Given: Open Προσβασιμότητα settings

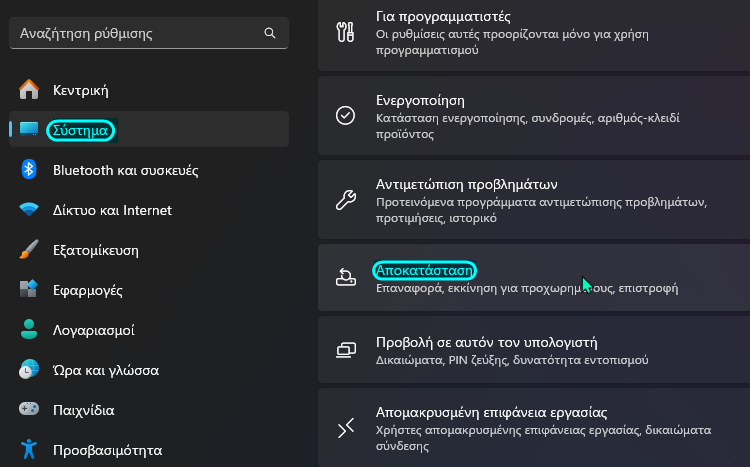Looking at the screenshot, I should [149, 450].
